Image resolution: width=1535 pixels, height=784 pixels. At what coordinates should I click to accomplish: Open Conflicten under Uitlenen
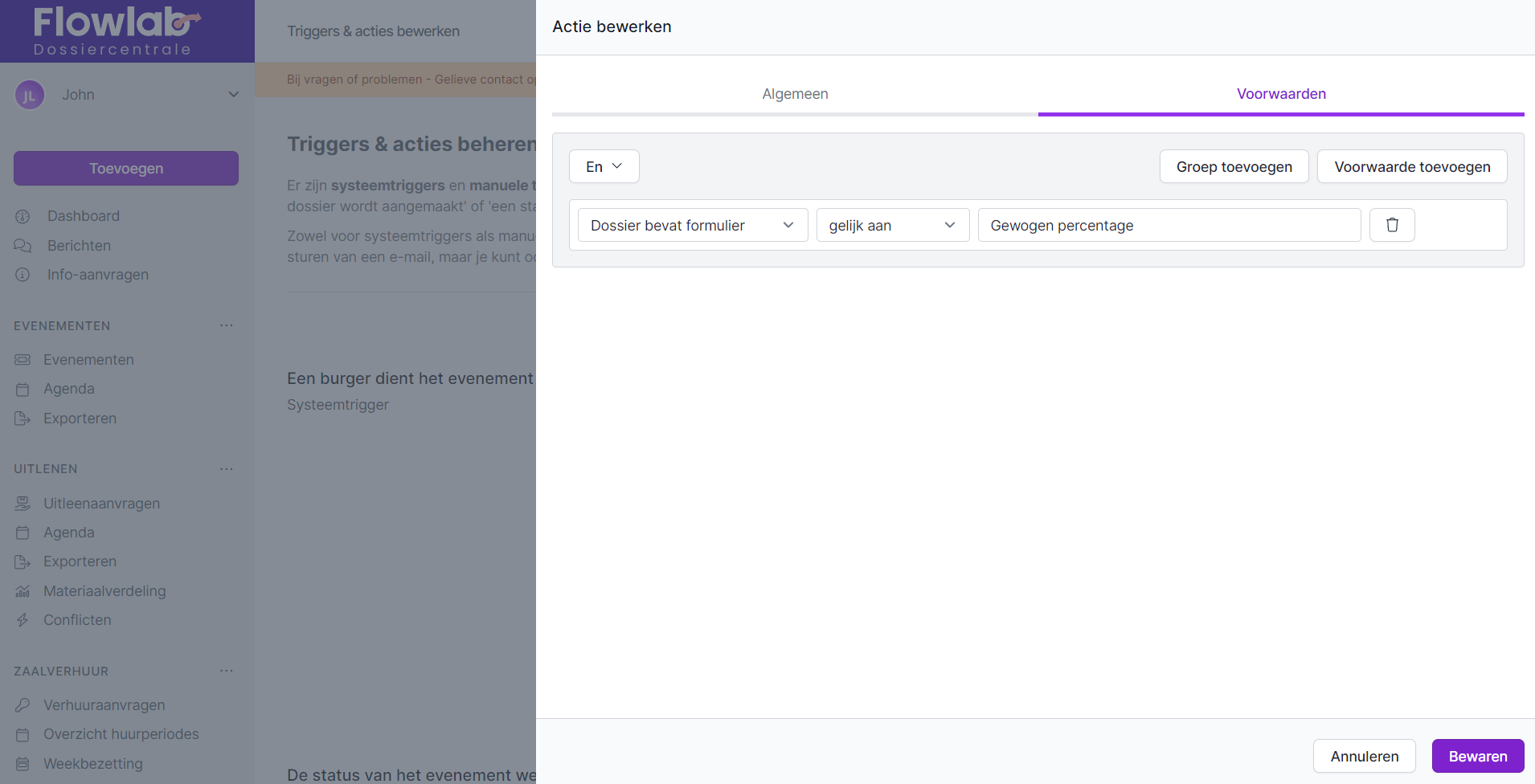pyautogui.click(x=77, y=620)
